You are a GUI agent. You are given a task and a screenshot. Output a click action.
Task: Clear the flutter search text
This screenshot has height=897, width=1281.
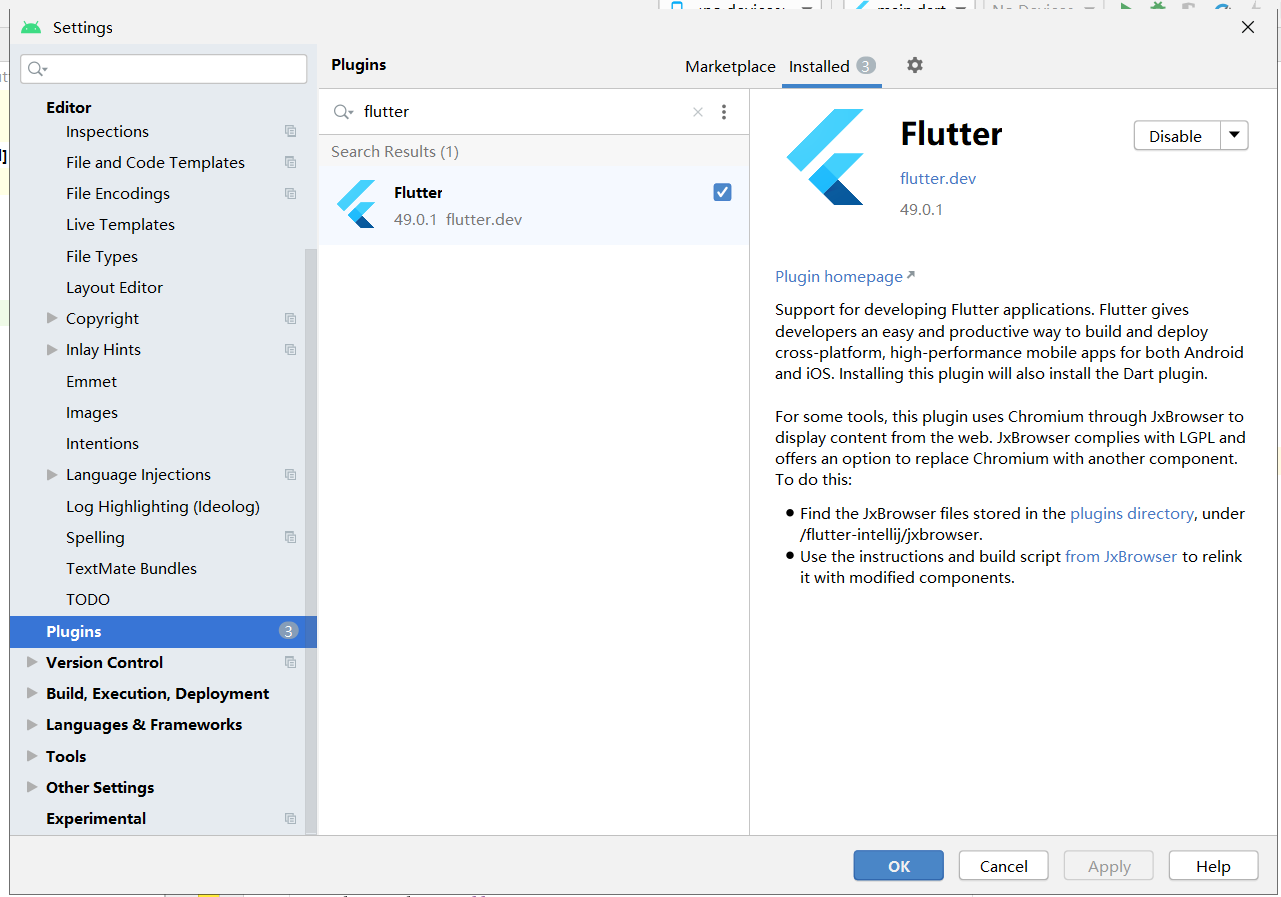click(698, 112)
